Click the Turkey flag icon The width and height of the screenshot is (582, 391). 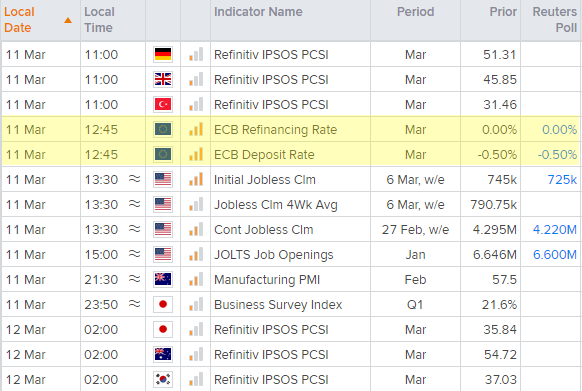[163, 104]
